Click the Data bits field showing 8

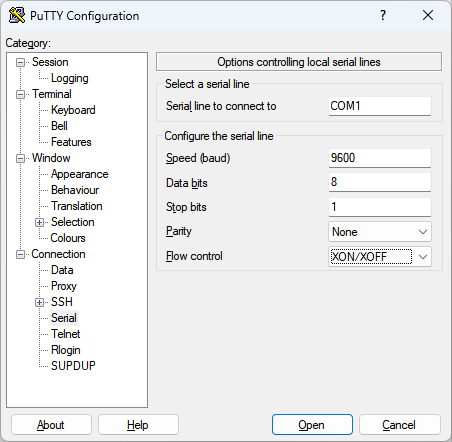point(380,182)
